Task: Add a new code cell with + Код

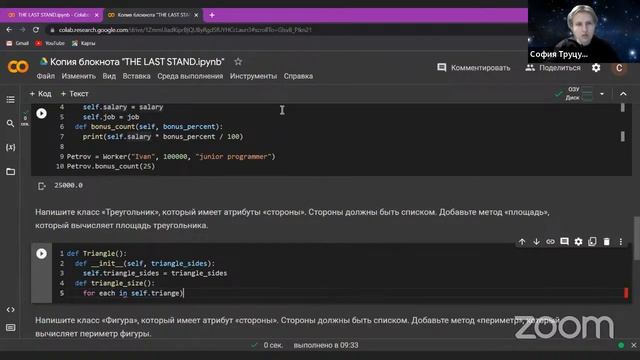Action: (40, 94)
